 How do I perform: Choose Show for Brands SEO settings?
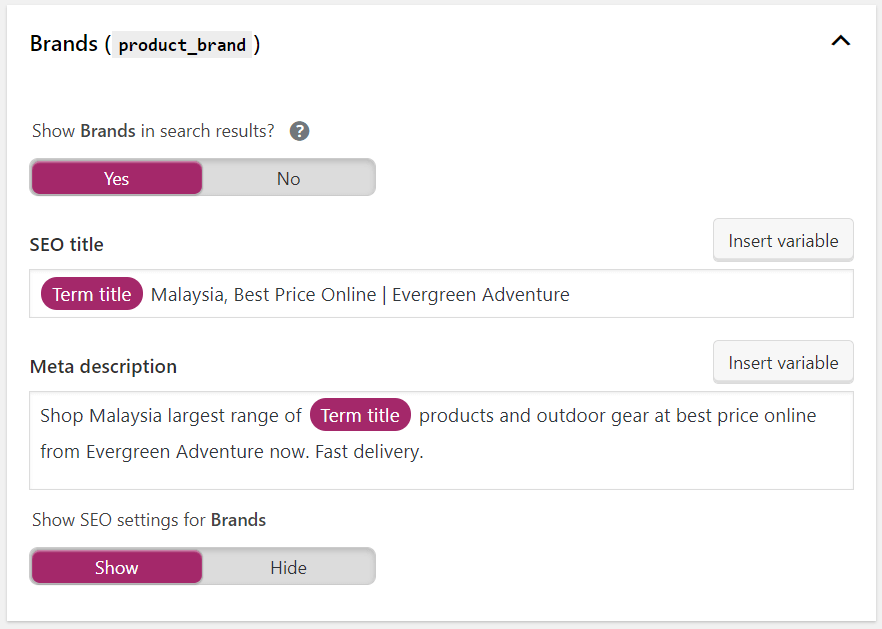coord(116,567)
